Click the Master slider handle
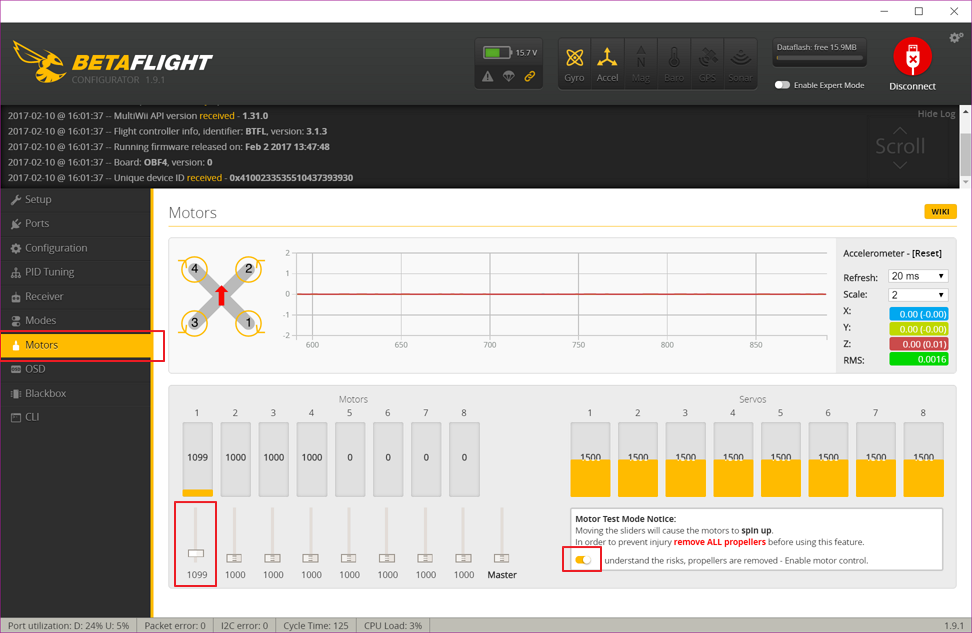 click(501, 558)
